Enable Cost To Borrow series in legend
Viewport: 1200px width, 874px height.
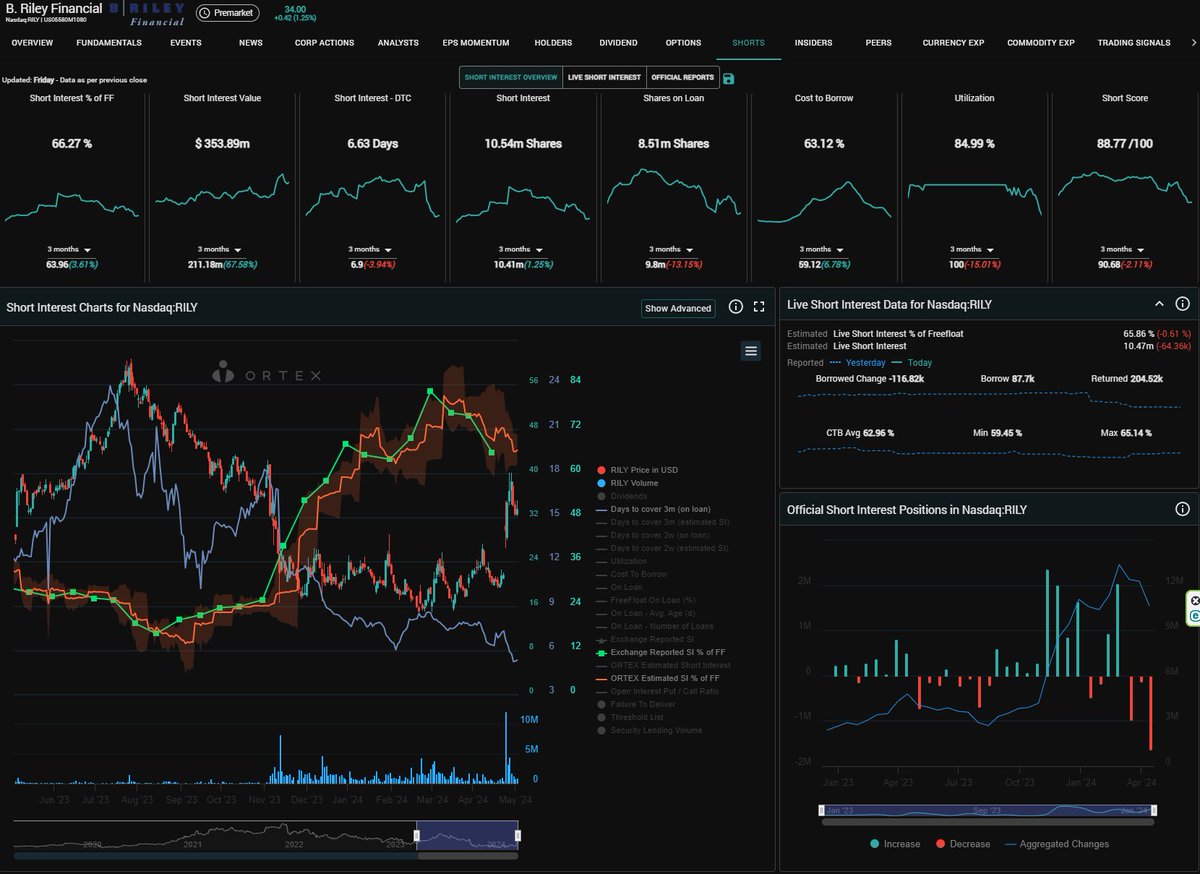(x=631, y=574)
